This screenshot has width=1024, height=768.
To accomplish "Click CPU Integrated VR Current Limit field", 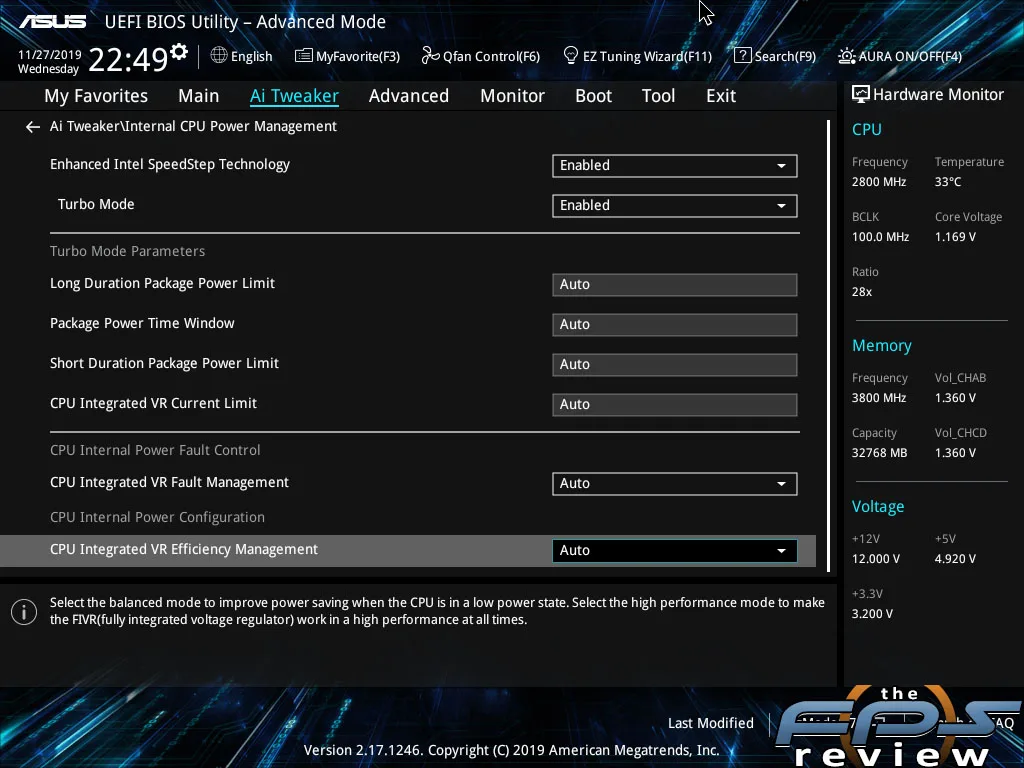I will [x=675, y=404].
